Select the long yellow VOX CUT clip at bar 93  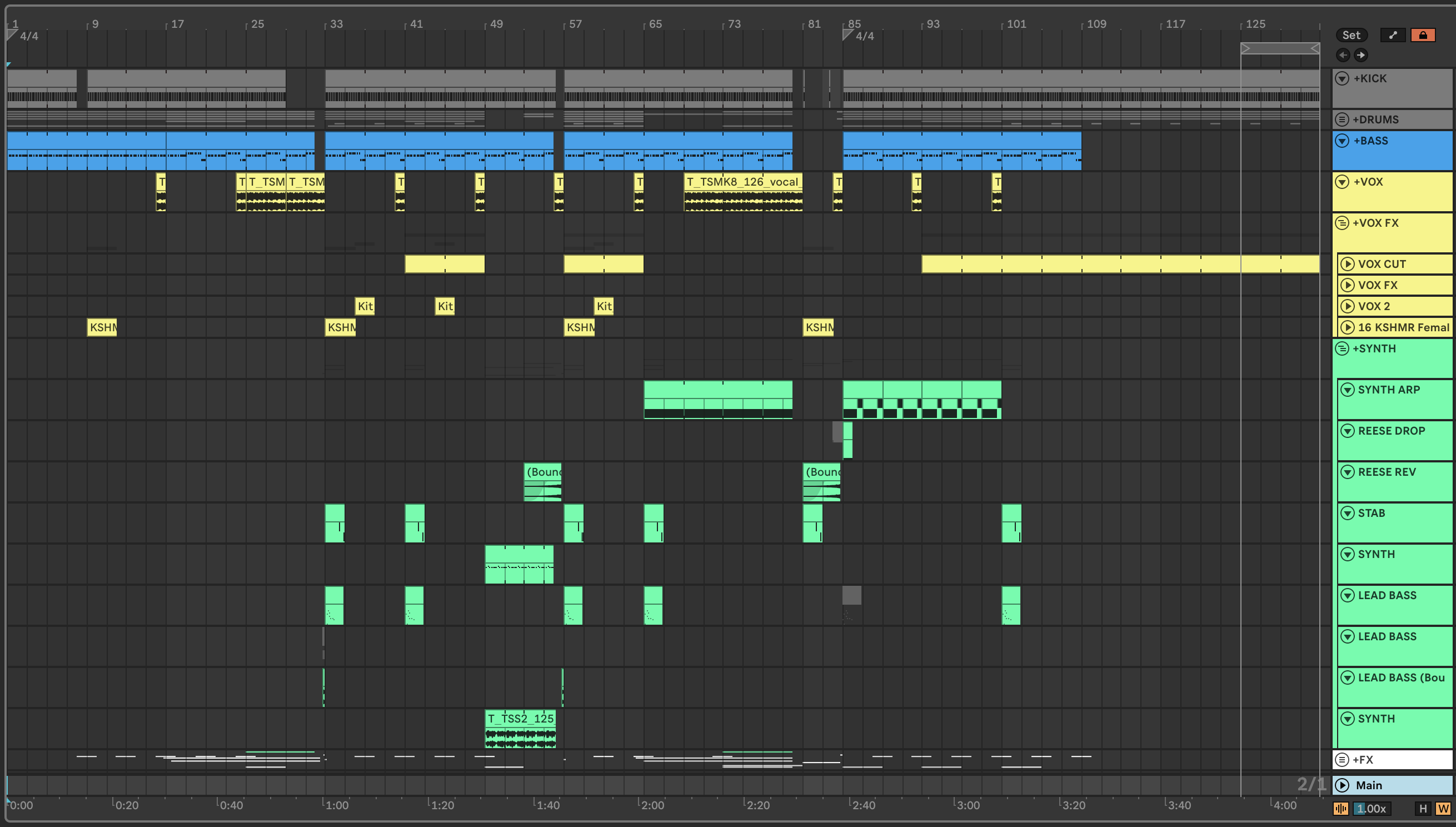(x=1120, y=264)
